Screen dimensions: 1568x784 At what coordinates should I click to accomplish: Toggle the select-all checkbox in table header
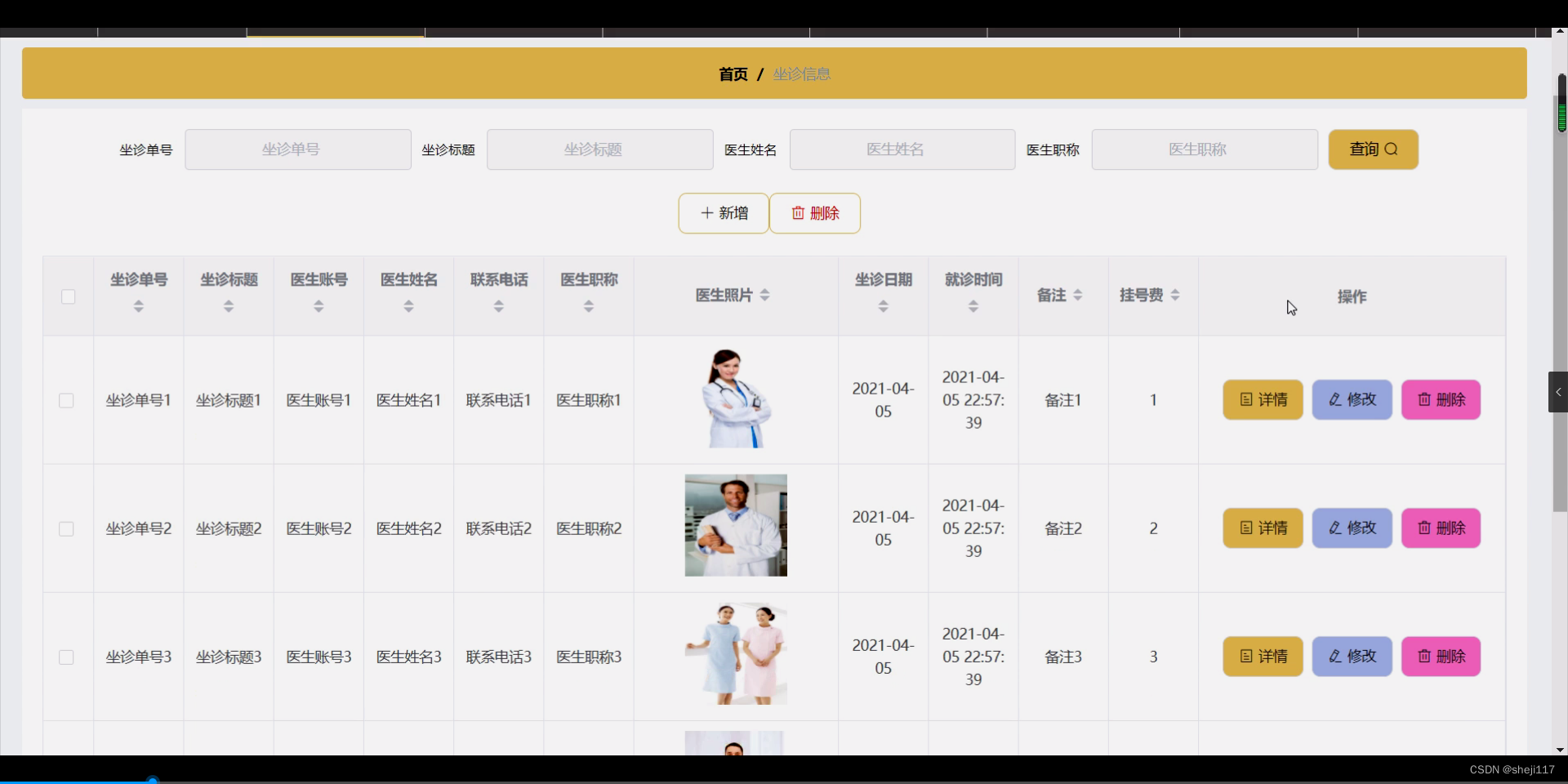[69, 296]
